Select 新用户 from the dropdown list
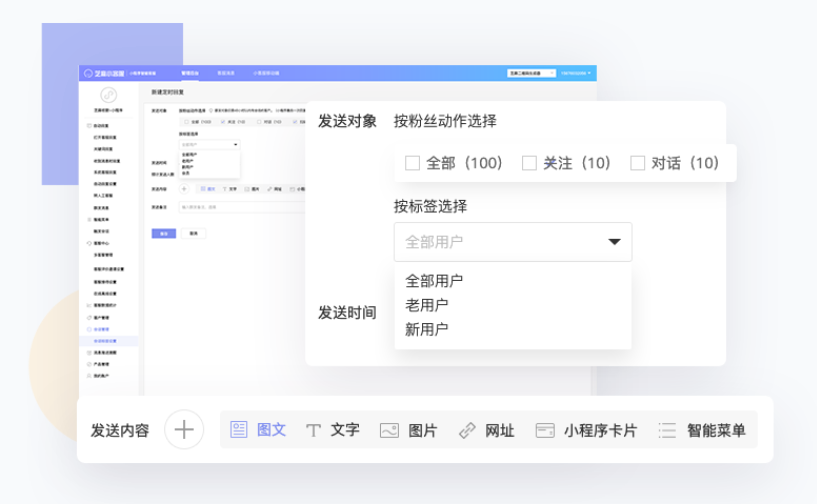 point(427,329)
